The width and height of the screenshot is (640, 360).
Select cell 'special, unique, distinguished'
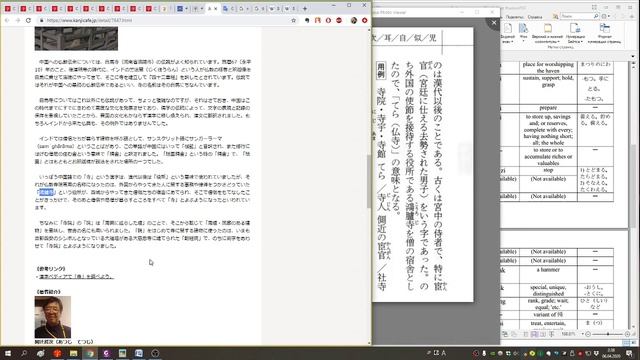tap(548, 290)
